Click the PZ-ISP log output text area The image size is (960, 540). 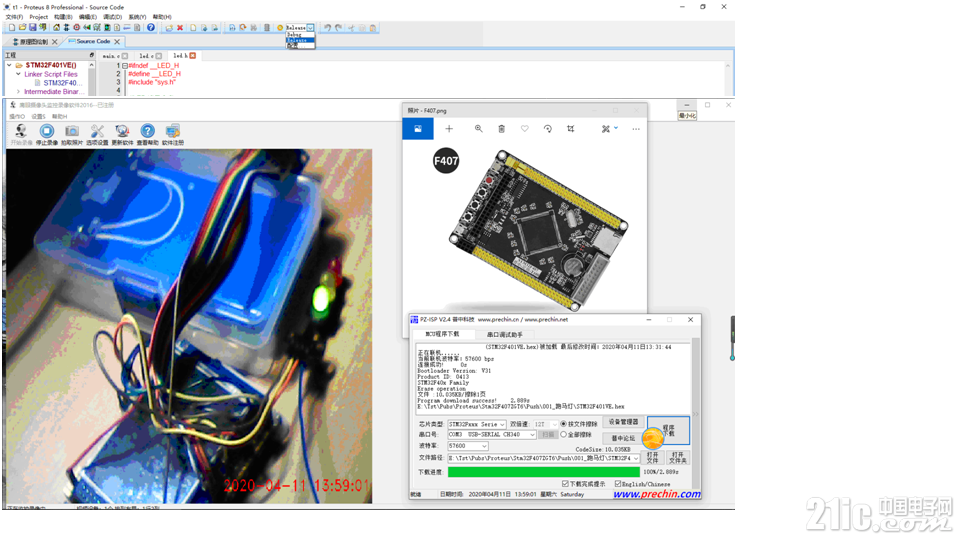coord(554,377)
